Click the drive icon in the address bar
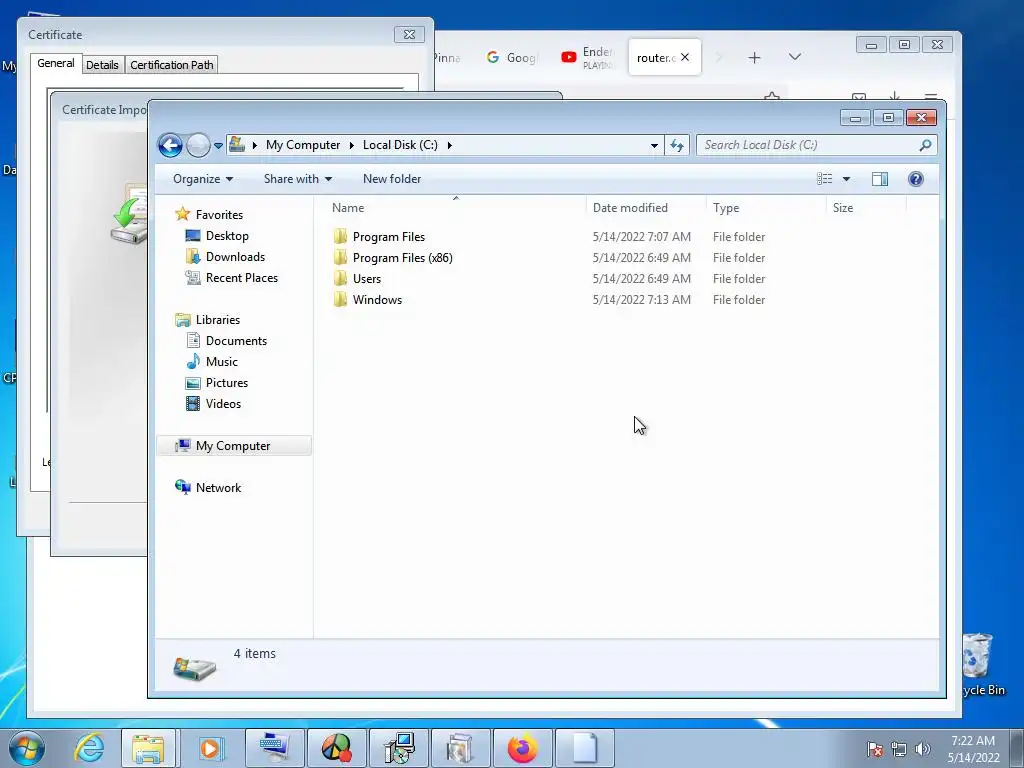The height and width of the screenshot is (768, 1024). (x=237, y=144)
